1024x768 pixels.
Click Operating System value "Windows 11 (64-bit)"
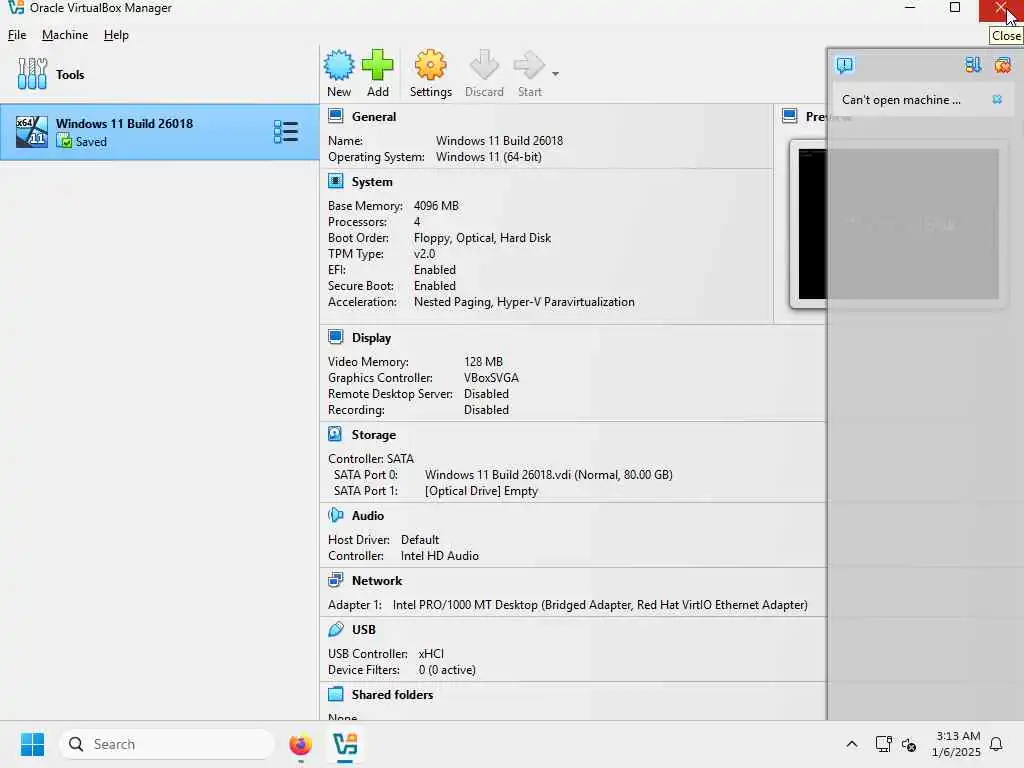coord(488,157)
